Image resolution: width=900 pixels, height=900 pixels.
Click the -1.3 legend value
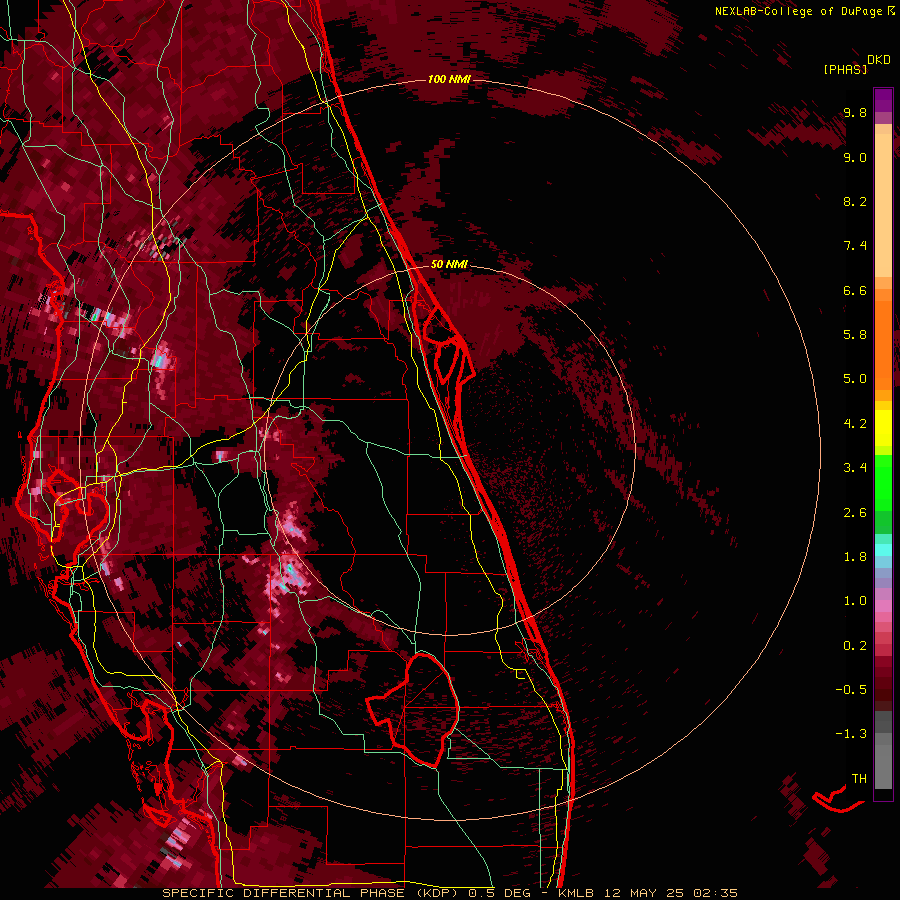851,734
